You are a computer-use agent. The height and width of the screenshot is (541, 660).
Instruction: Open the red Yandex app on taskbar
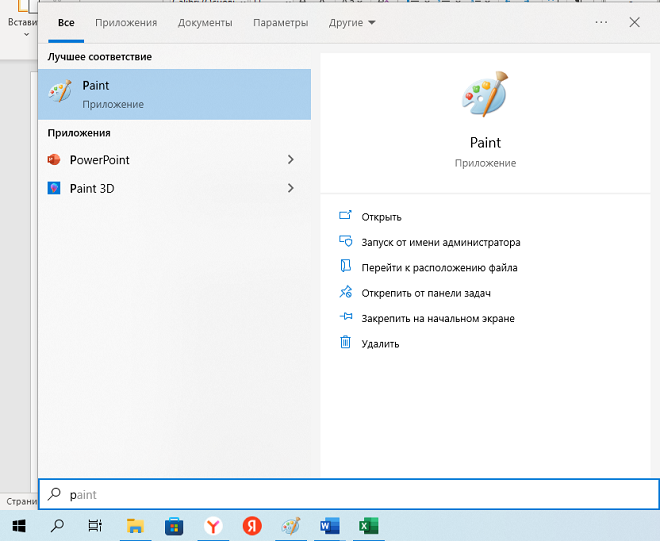click(x=252, y=526)
